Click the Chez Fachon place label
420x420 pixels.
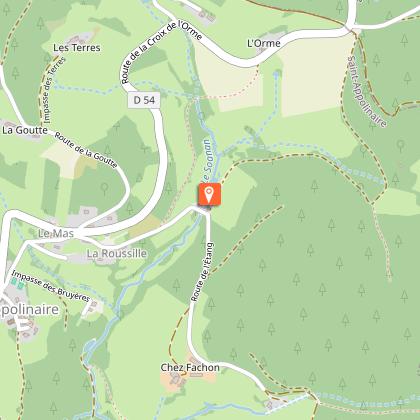click(190, 367)
